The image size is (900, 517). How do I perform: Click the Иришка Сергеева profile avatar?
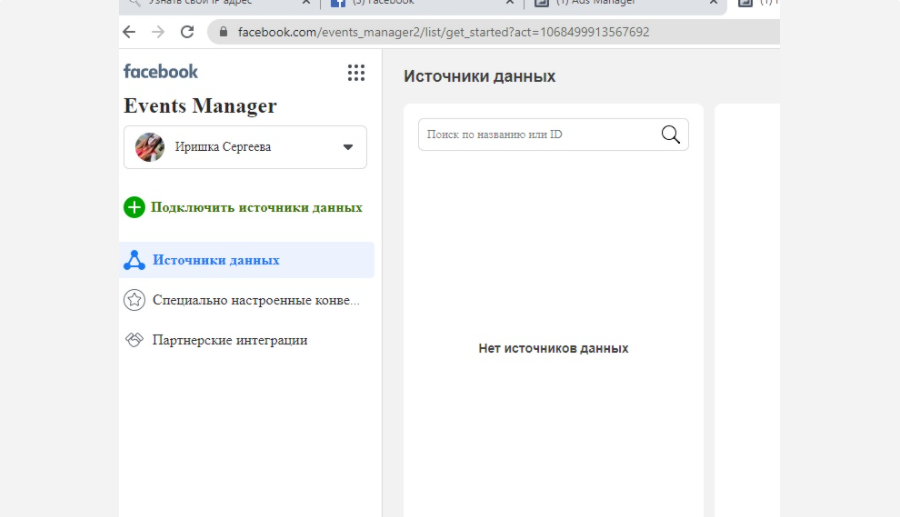150,147
